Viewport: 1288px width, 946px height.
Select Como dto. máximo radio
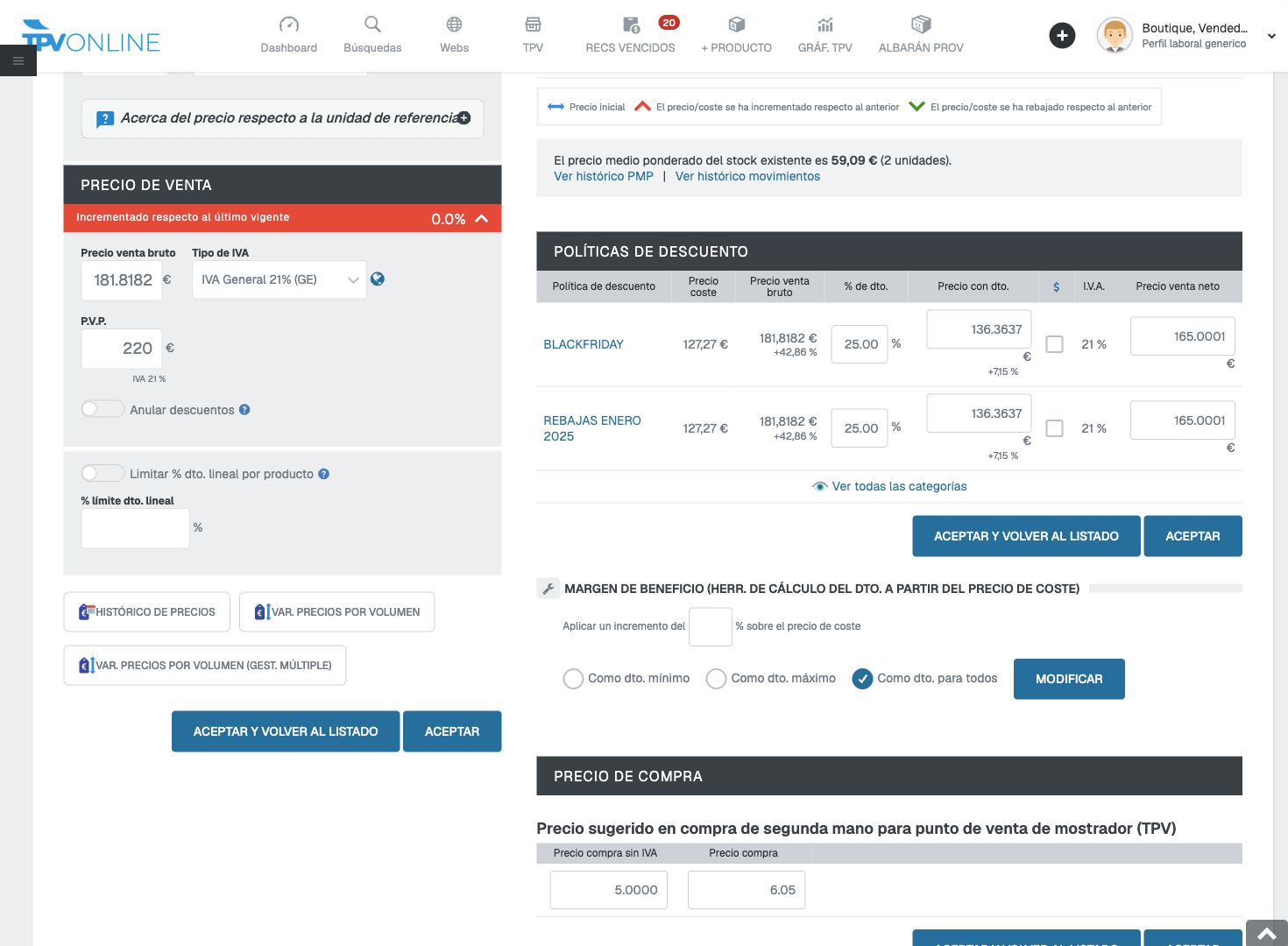716,679
